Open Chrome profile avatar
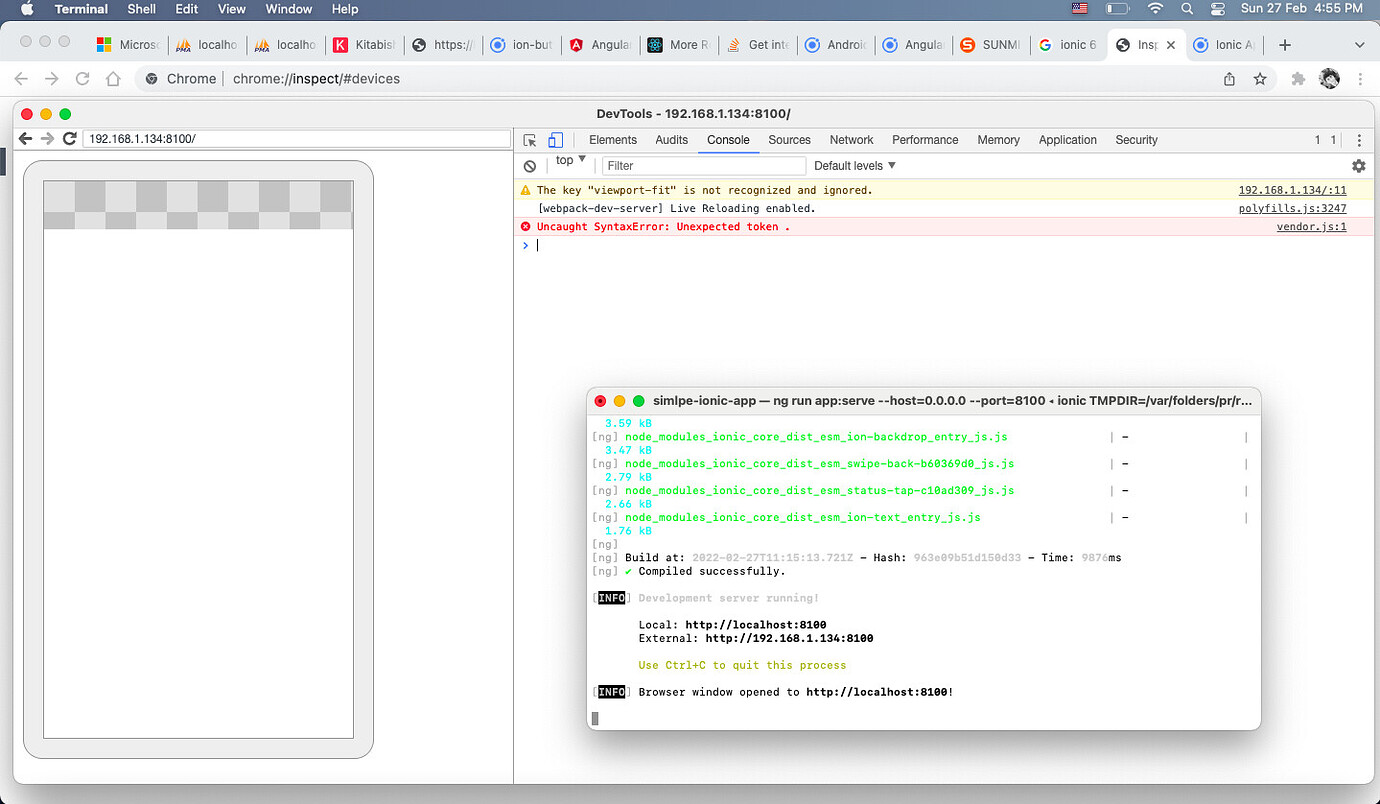The width and height of the screenshot is (1380, 804). pyautogui.click(x=1329, y=78)
